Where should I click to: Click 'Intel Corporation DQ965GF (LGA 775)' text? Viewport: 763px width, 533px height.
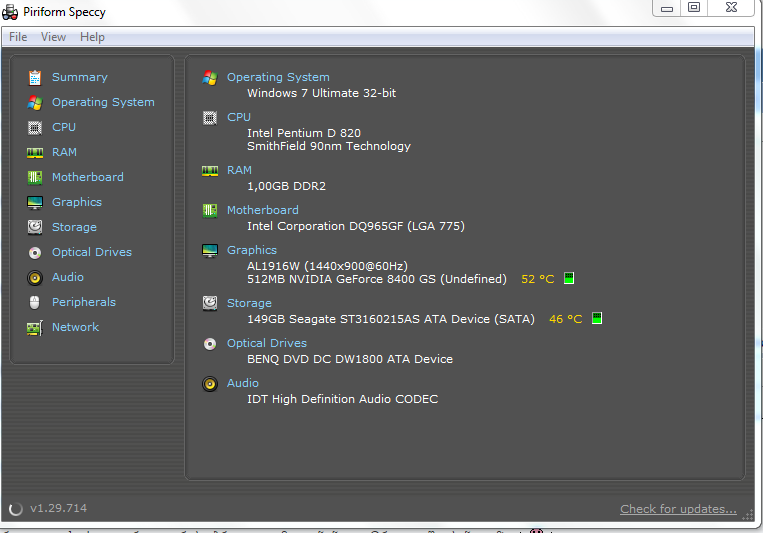(x=356, y=226)
